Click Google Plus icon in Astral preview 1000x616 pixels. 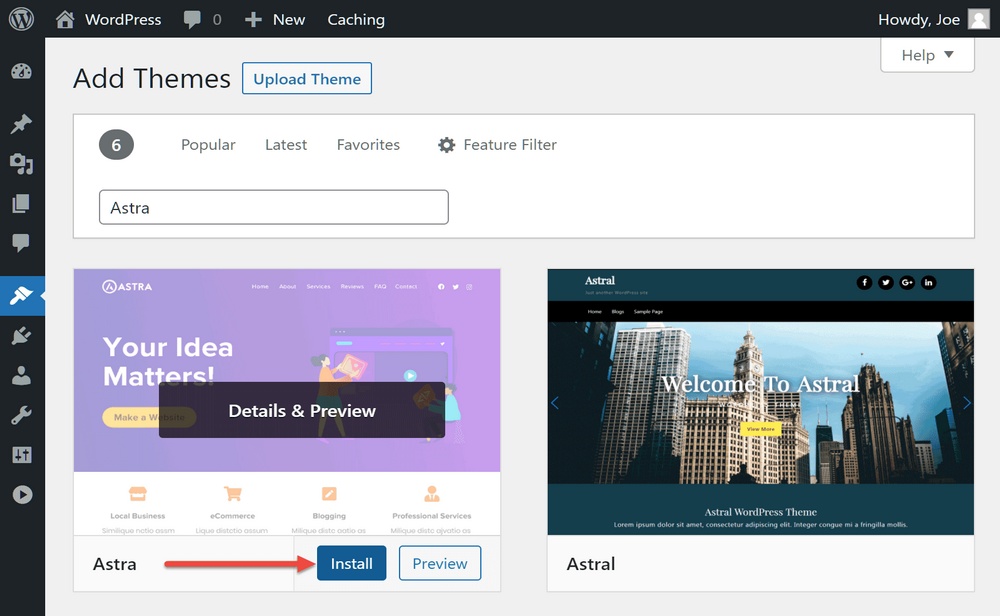[907, 282]
